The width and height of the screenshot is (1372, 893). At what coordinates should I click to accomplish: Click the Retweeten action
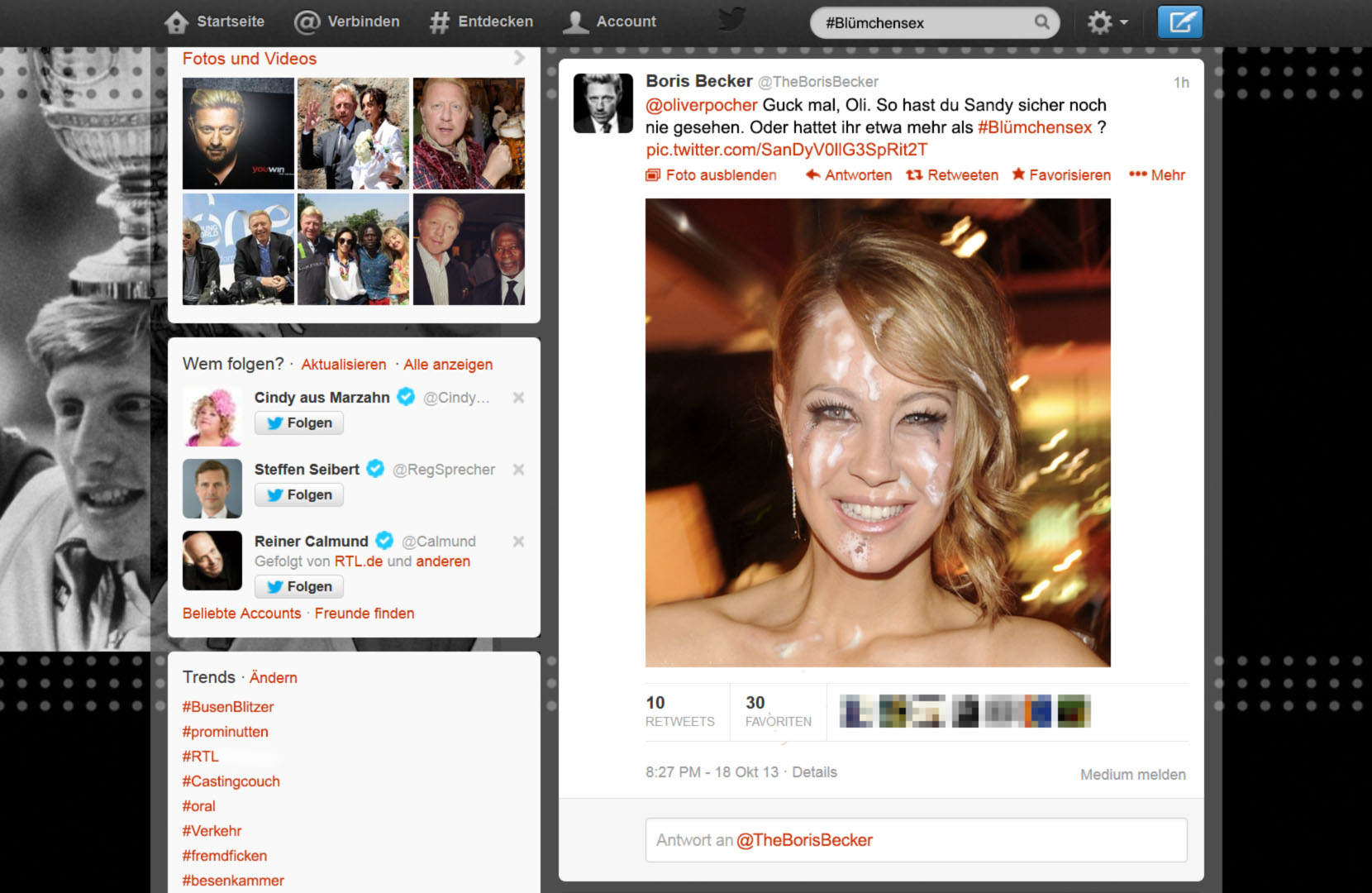952,175
